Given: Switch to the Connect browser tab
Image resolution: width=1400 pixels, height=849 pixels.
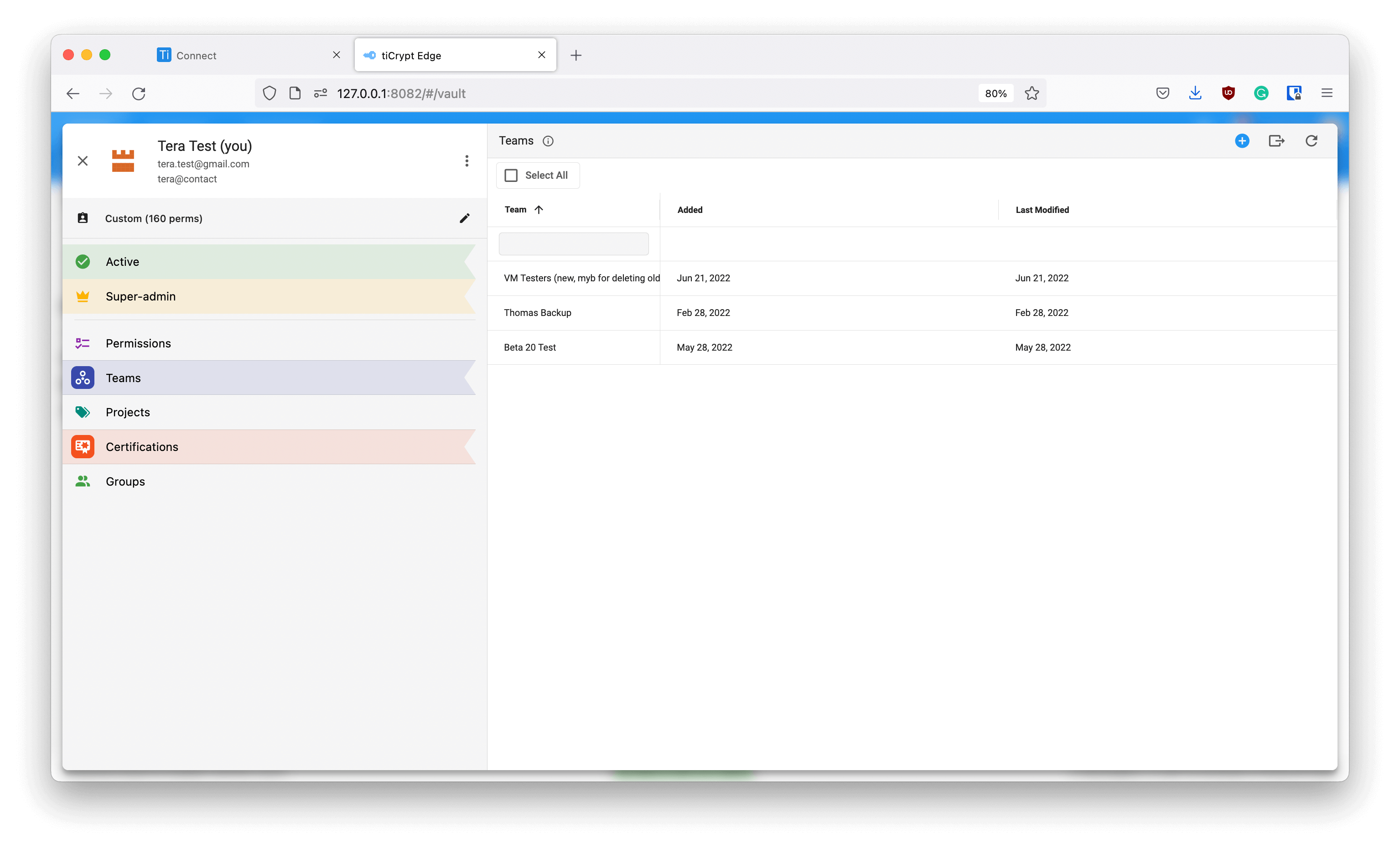Looking at the screenshot, I should click(x=196, y=55).
